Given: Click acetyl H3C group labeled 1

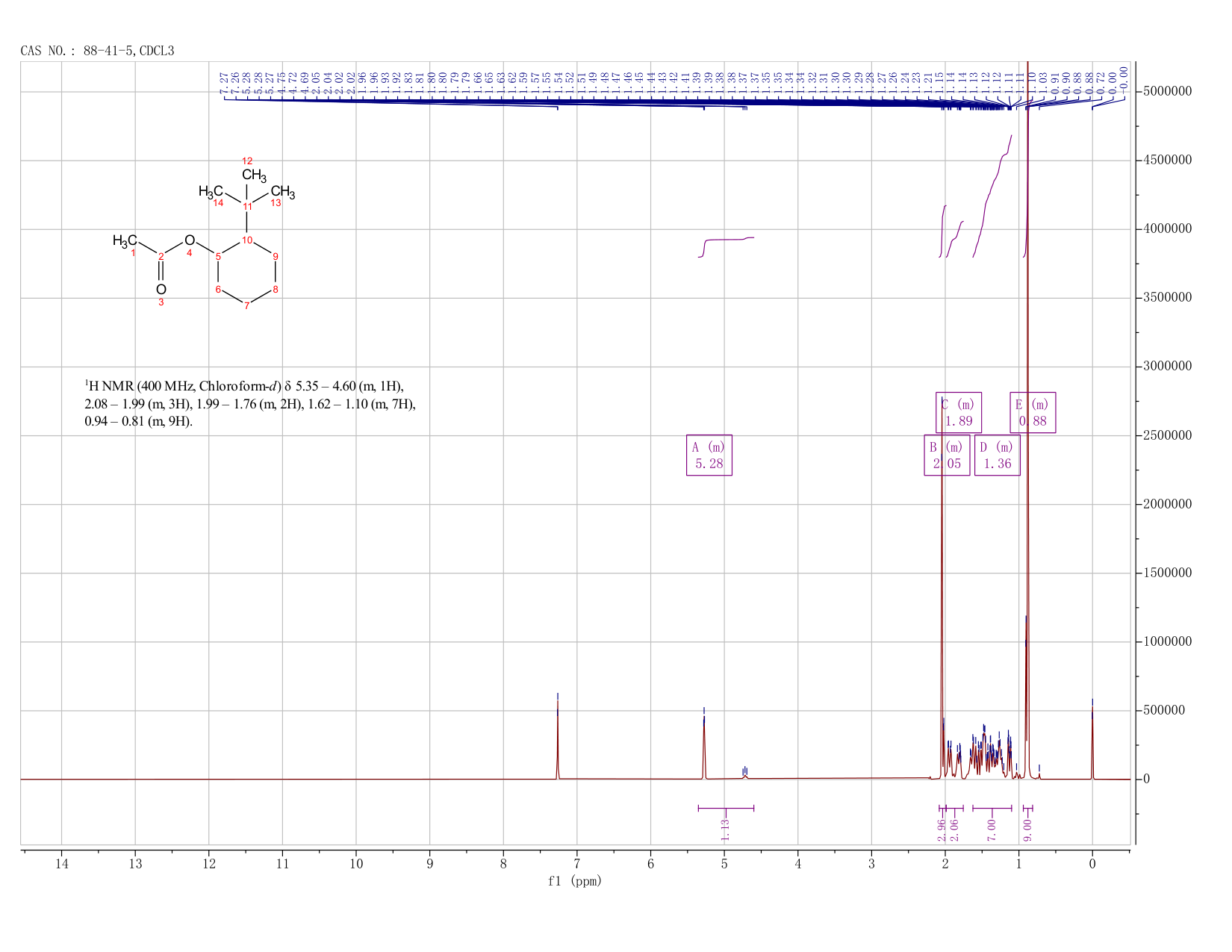Looking at the screenshot, I should click(x=125, y=240).
